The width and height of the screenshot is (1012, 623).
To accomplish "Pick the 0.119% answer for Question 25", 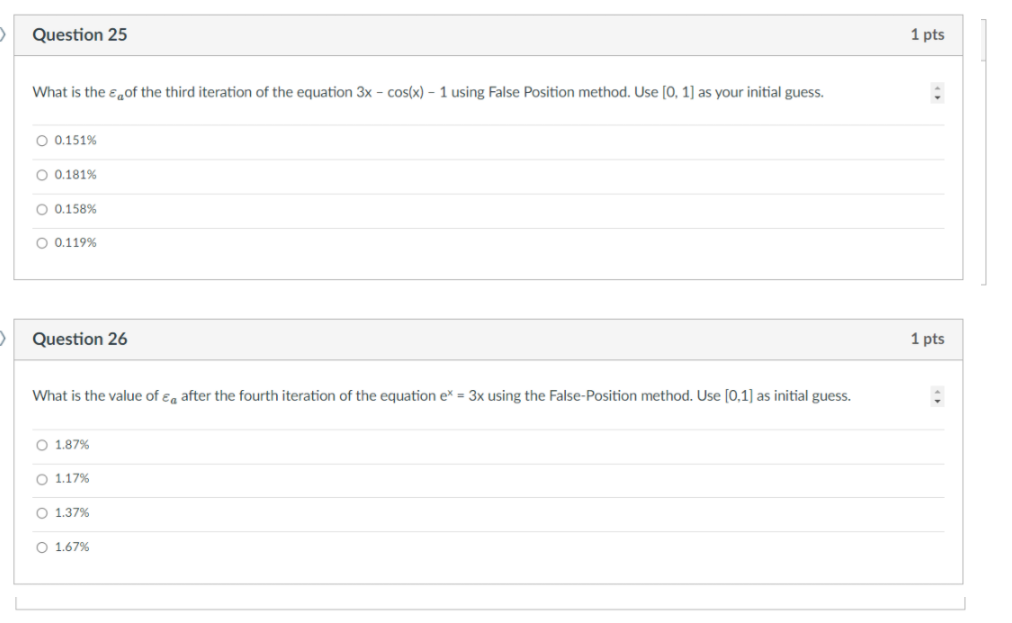I will coord(42,242).
